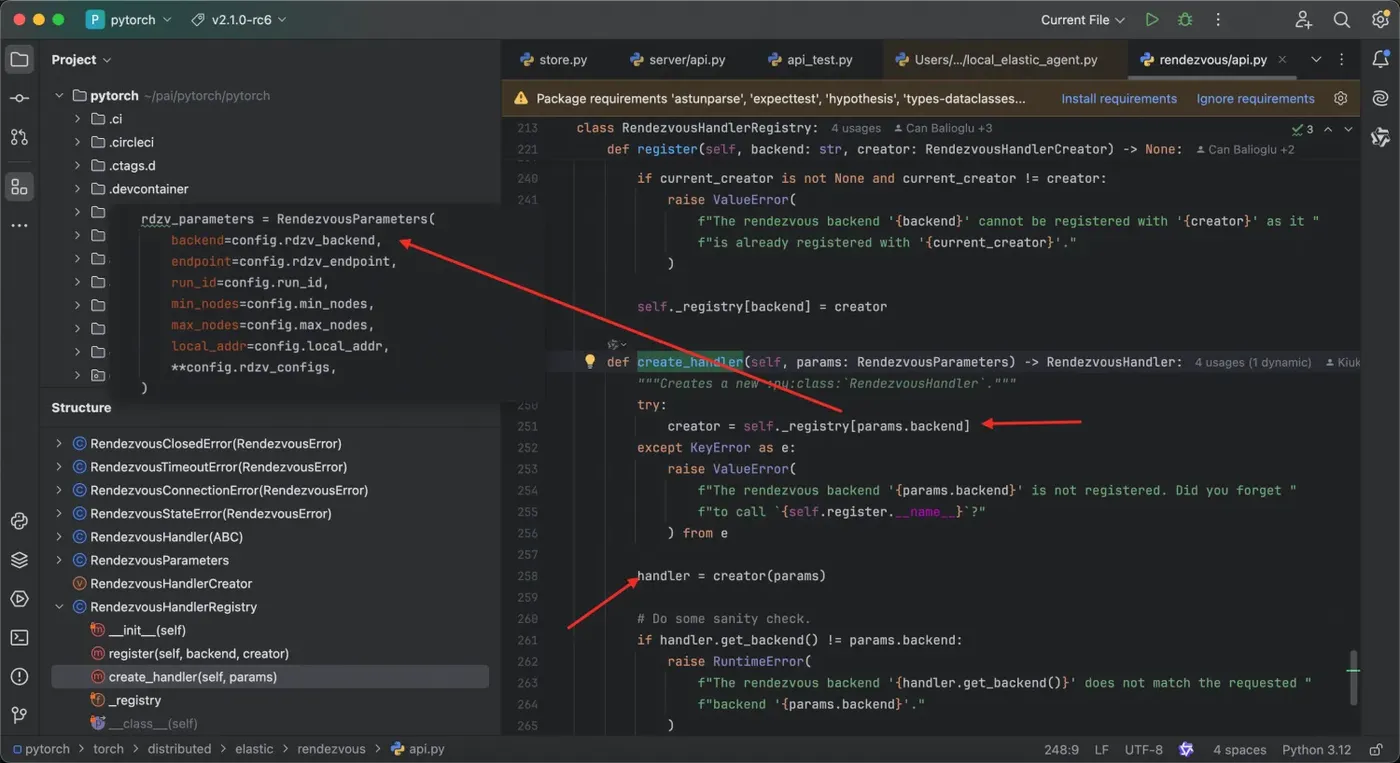Change UTF-8 file encoding in status bar
The width and height of the screenshot is (1400, 763).
(1144, 750)
